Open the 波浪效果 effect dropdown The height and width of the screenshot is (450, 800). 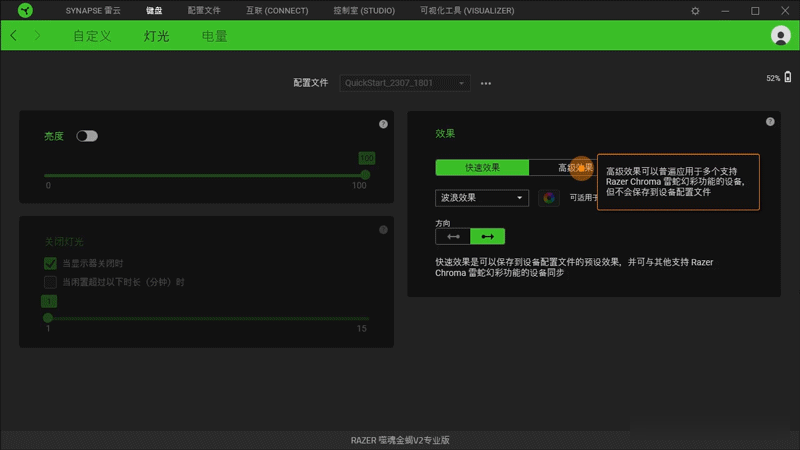click(x=482, y=198)
